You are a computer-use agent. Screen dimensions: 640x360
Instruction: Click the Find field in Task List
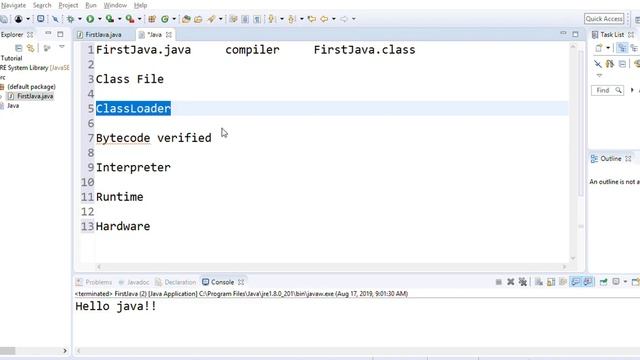click(607, 90)
